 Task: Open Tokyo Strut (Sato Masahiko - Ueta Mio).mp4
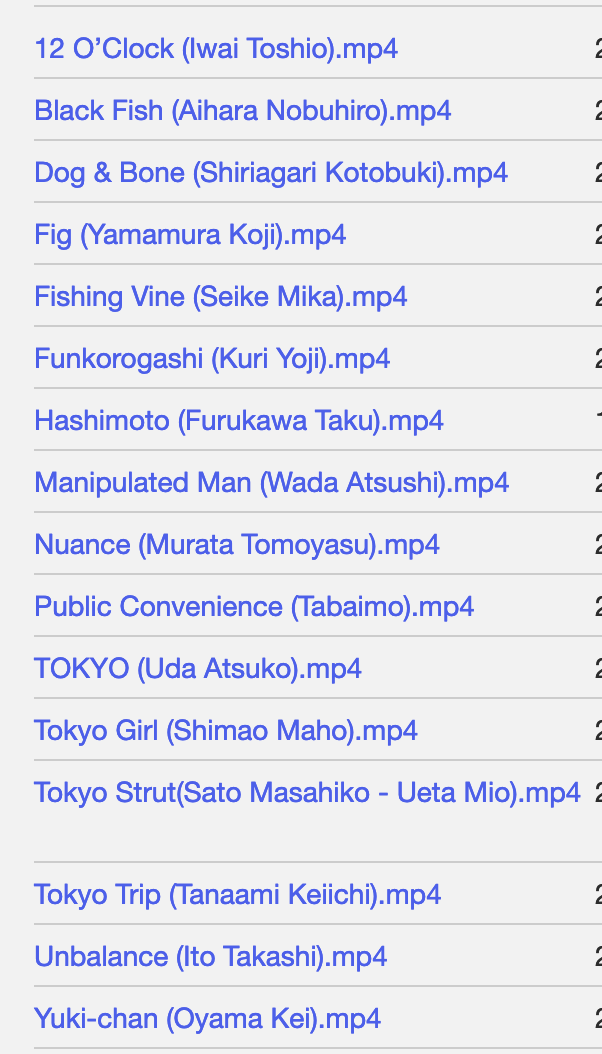[x=307, y=793]
